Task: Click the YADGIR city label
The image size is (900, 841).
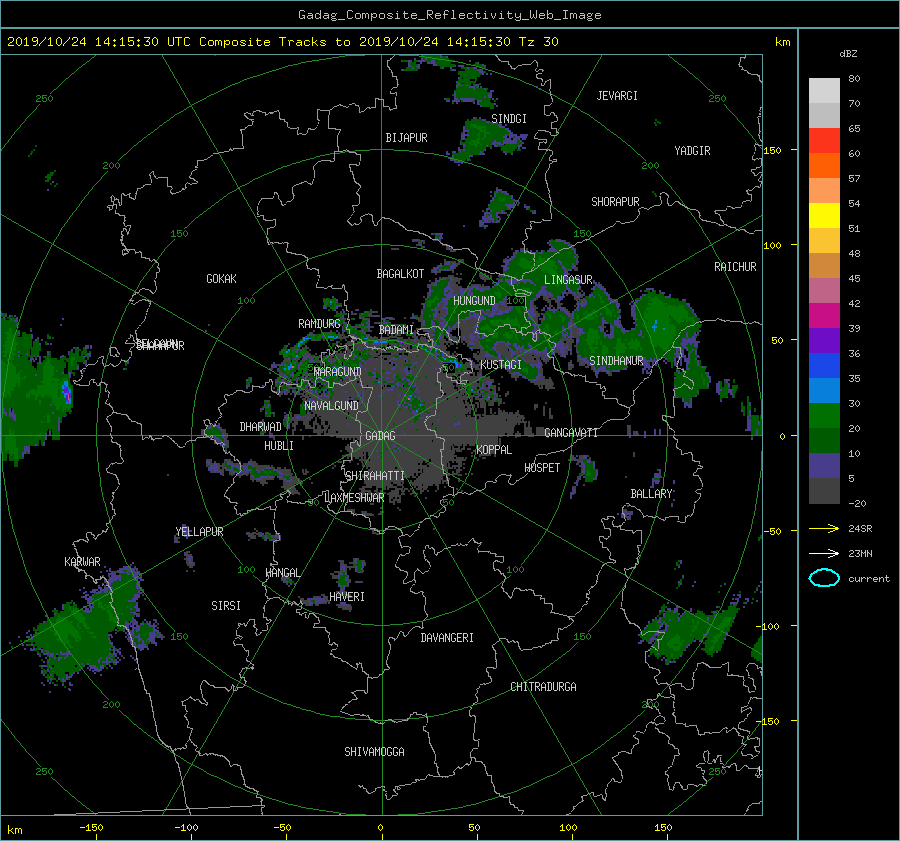Action: (692, 151)
